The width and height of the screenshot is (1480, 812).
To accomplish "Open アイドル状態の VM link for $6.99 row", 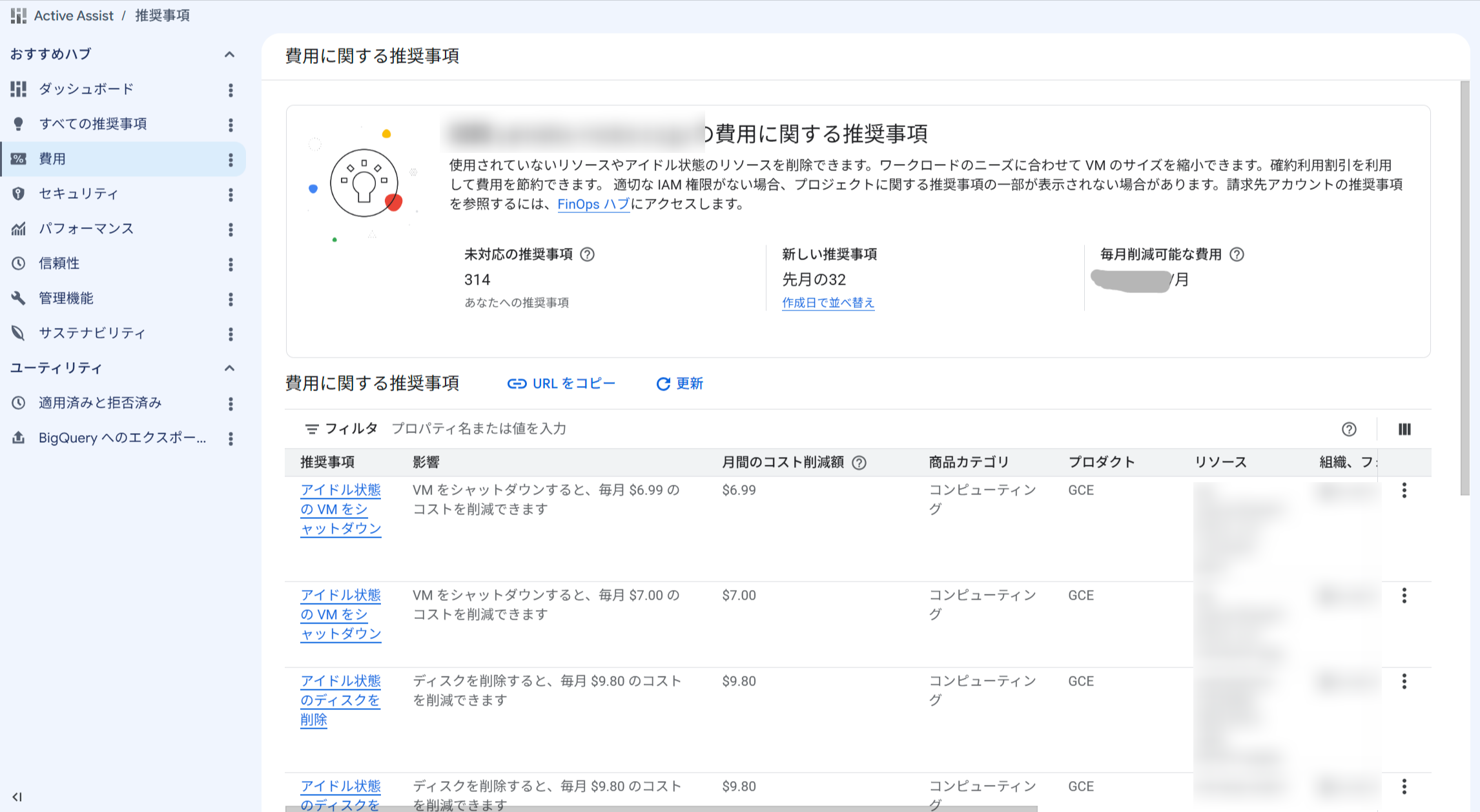I will pyautogui.click(x=341, y=509).
